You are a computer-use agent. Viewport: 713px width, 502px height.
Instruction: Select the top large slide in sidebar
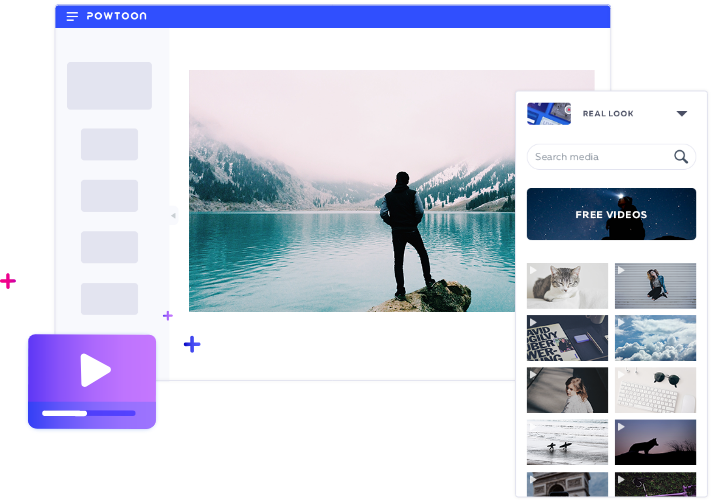point(109,86)
